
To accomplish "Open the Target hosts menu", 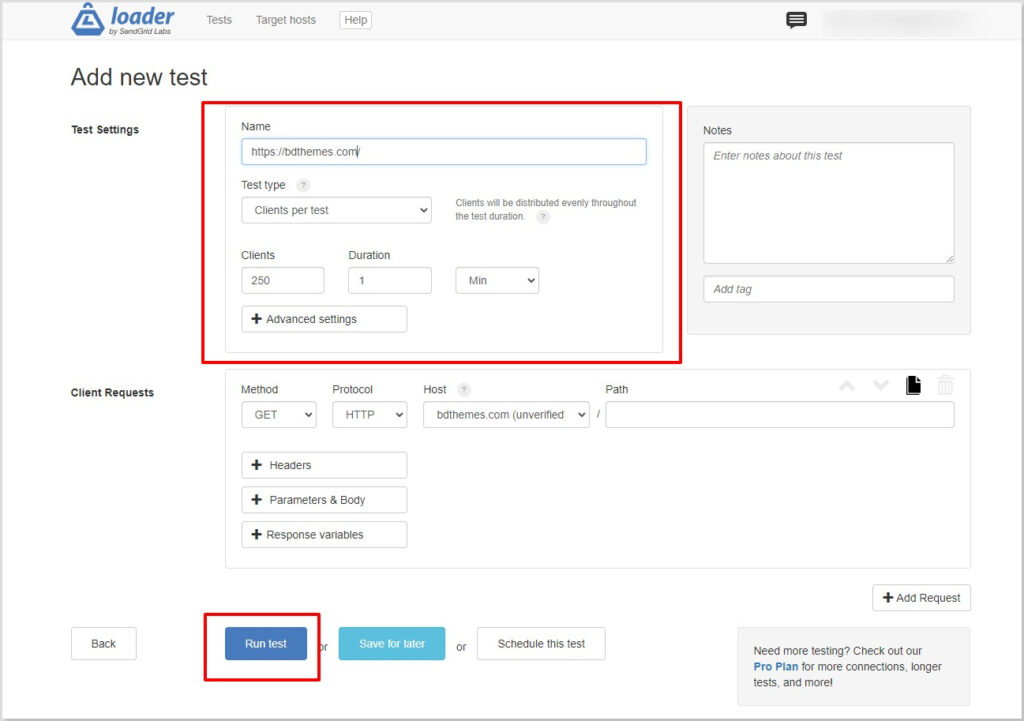I will (x=285, y=20).
